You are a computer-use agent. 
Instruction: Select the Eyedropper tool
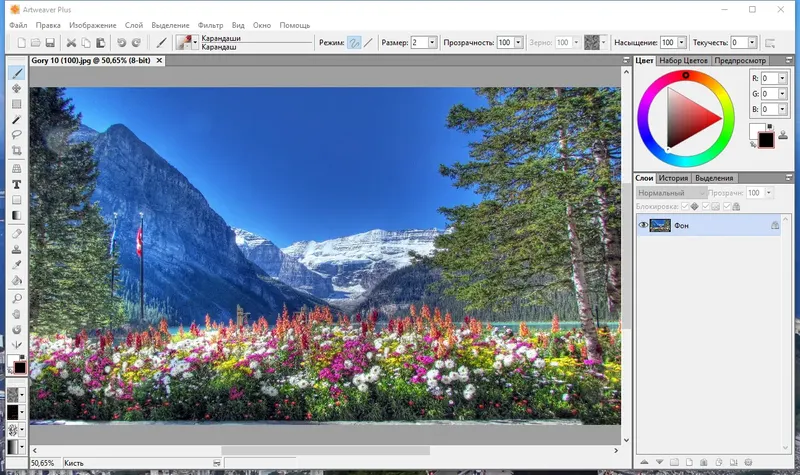(x=17, y=264)
